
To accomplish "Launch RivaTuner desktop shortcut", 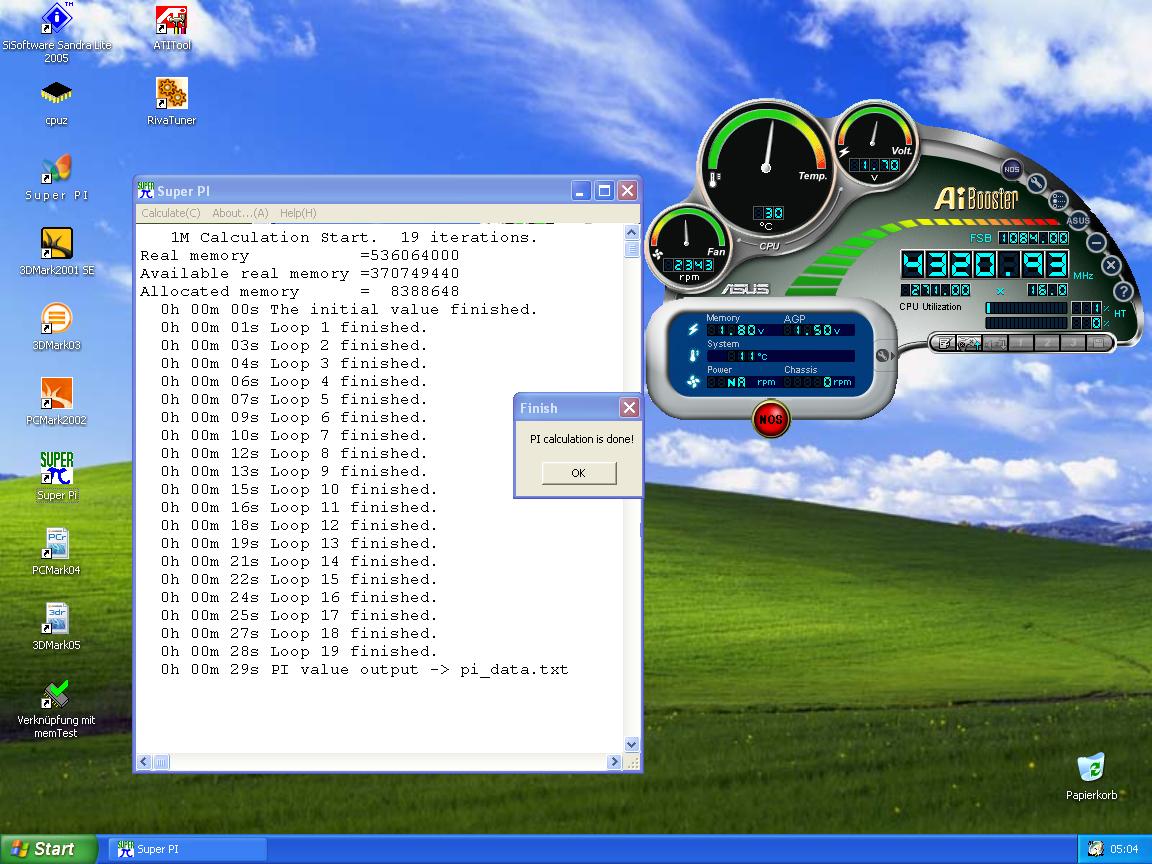I will click(171, 95).
